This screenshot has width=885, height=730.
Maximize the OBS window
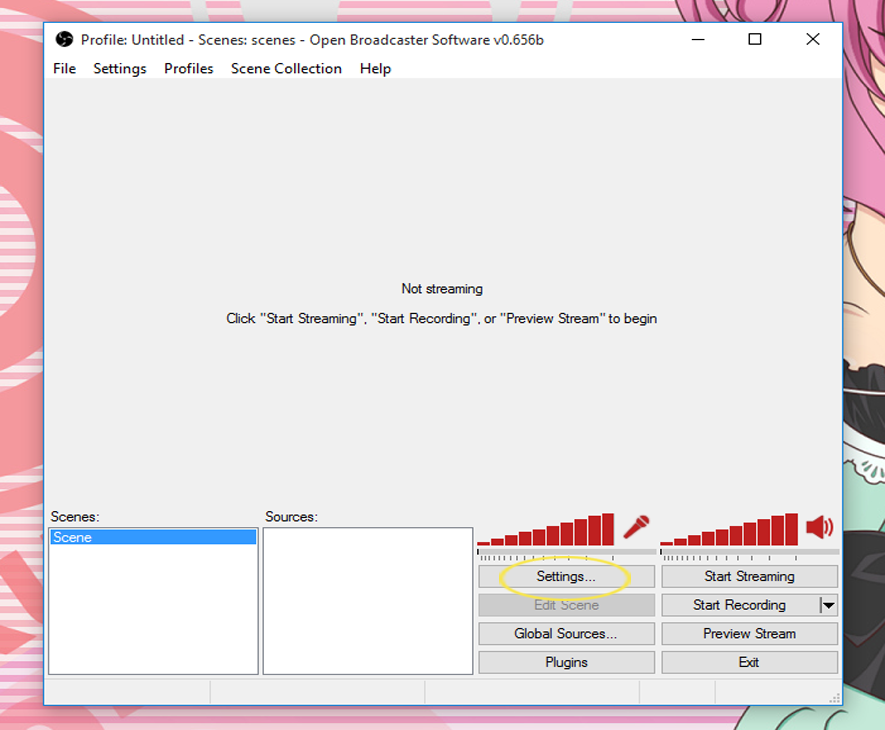(755, 40)
